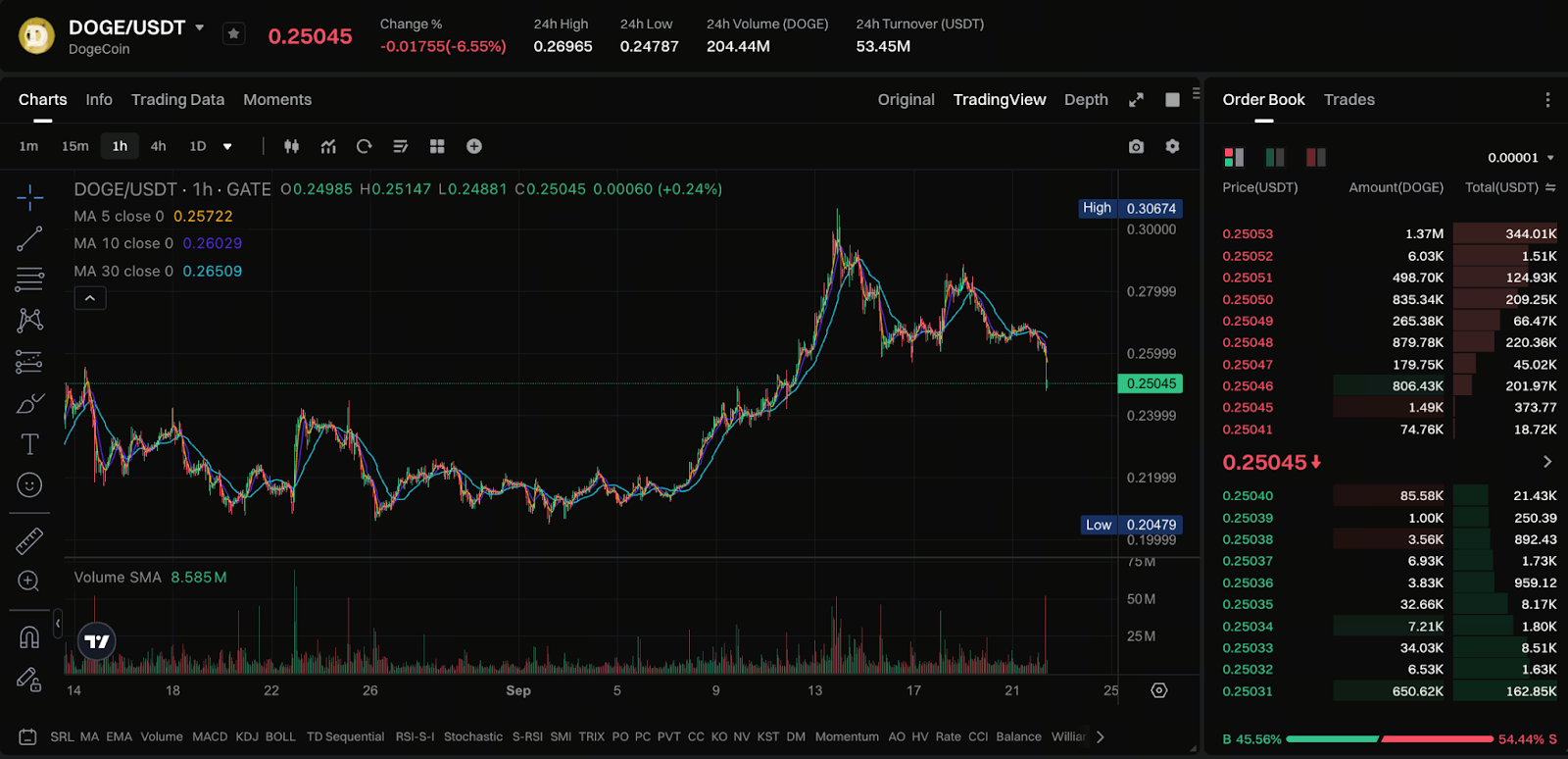Expand the chart to fullscreen
The height and width of the screenshot is (759, 1568).
pyautogui.click(x=1136, y=100)
